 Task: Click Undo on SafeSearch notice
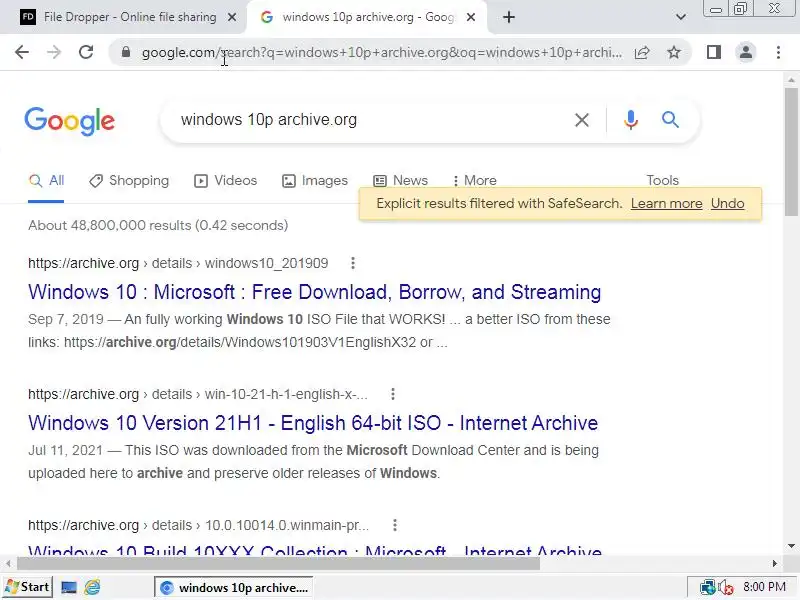pyautogui.click(x=727, y=204)
